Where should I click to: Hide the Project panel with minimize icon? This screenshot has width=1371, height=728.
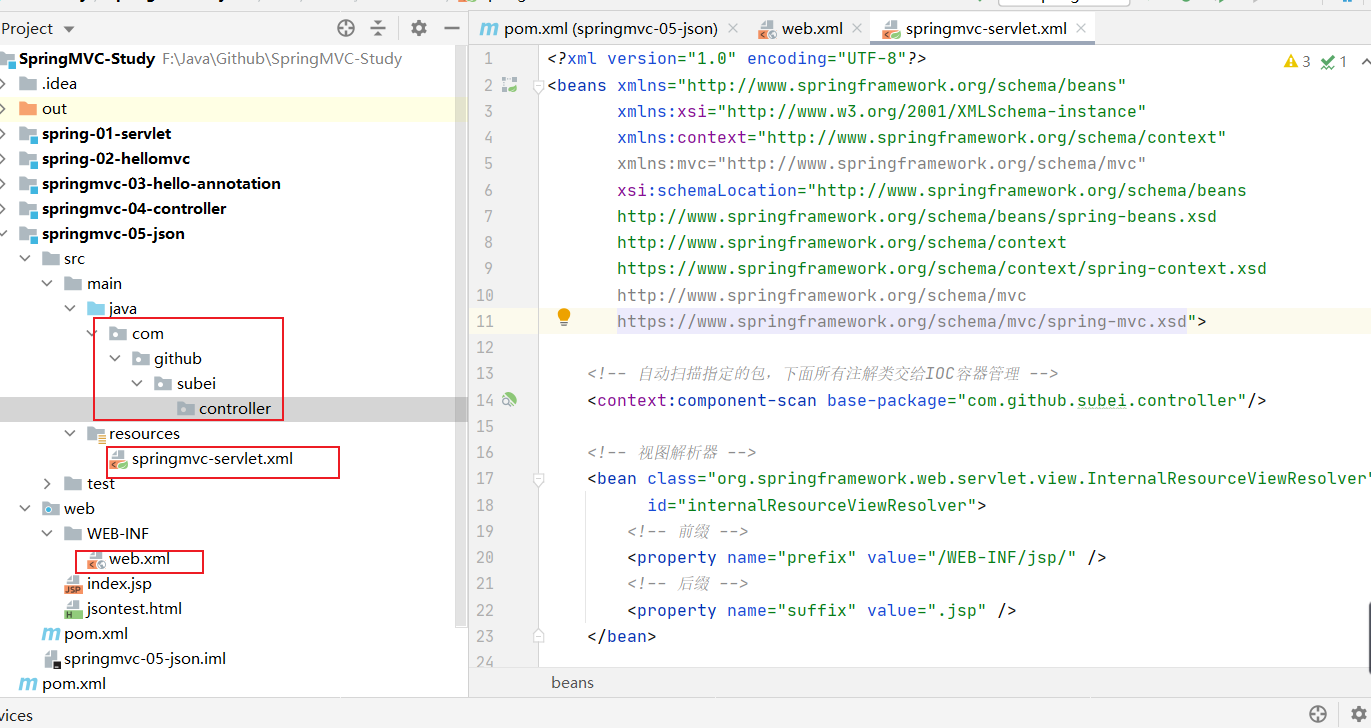click(451, 28)
